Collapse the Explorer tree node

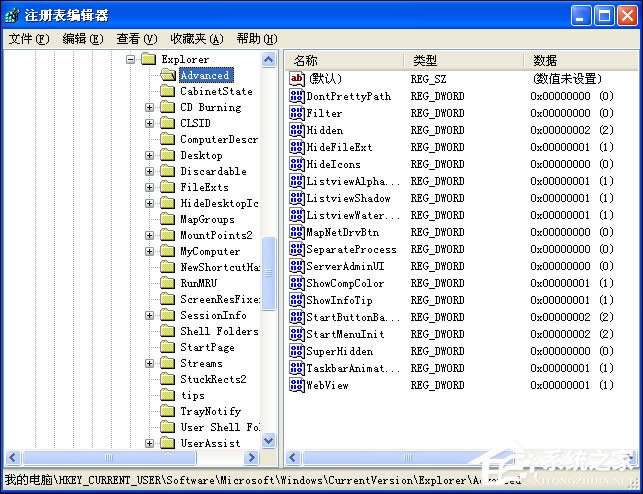click(x=130, y=59)
